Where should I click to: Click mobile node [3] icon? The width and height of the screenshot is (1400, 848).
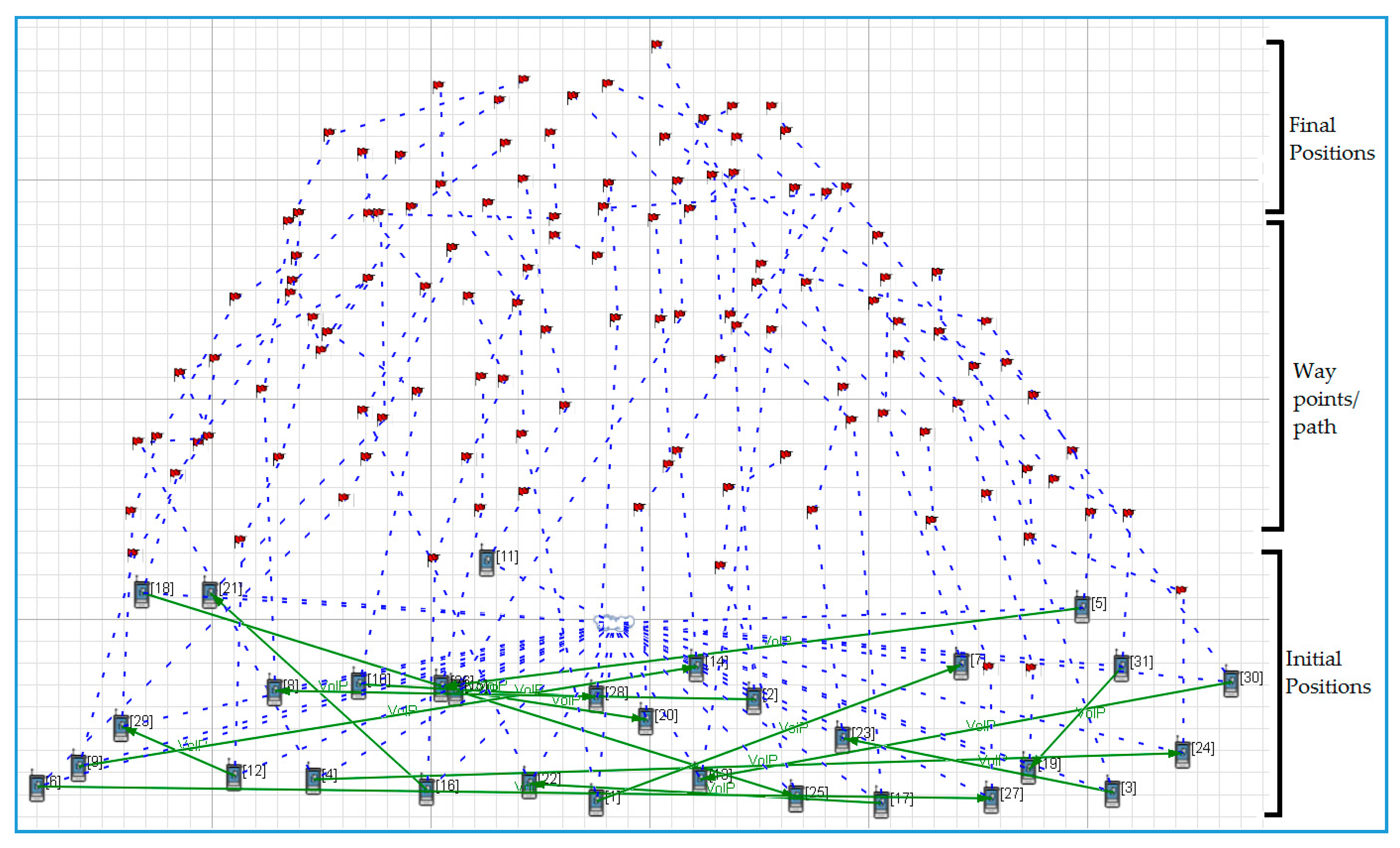1112,793
